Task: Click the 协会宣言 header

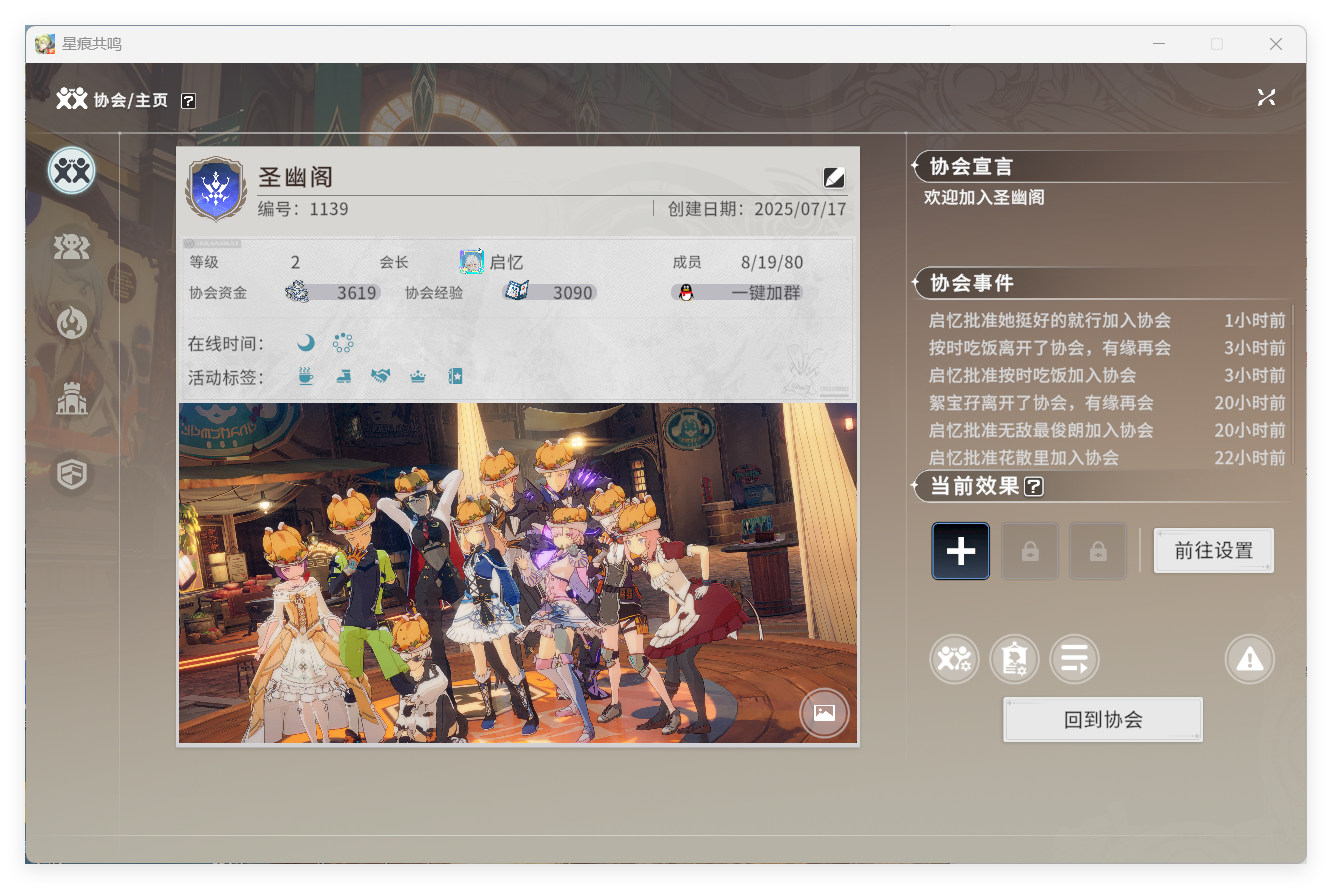Action: 972,167
